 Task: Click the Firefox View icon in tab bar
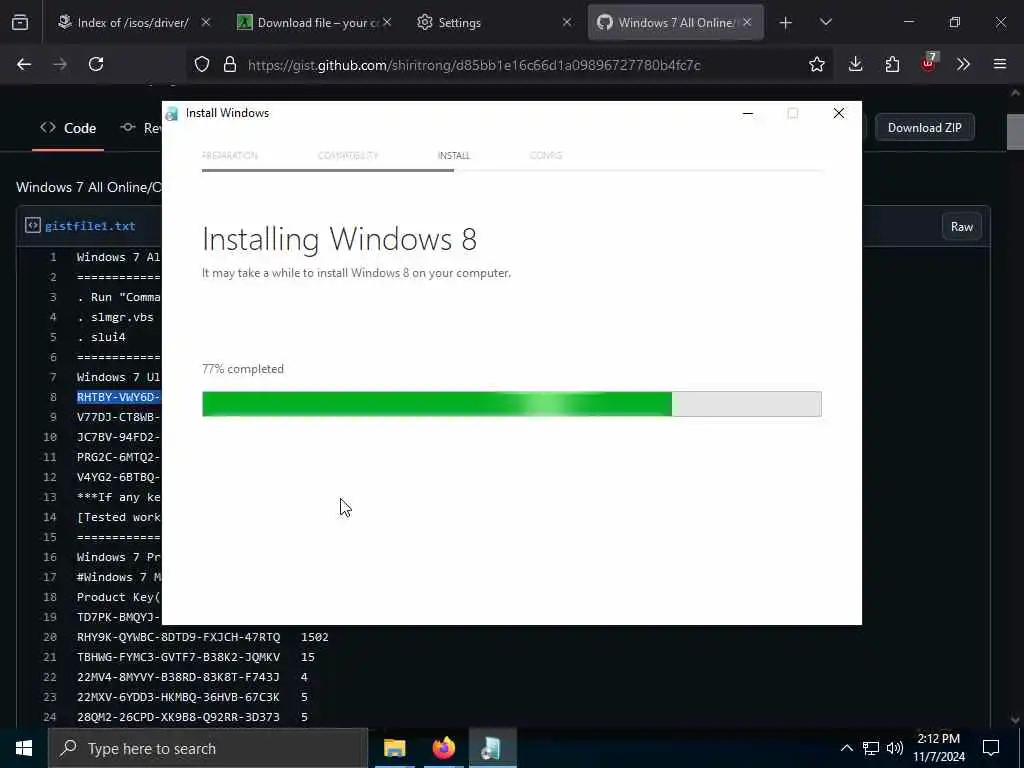click(x=20, y=22)
